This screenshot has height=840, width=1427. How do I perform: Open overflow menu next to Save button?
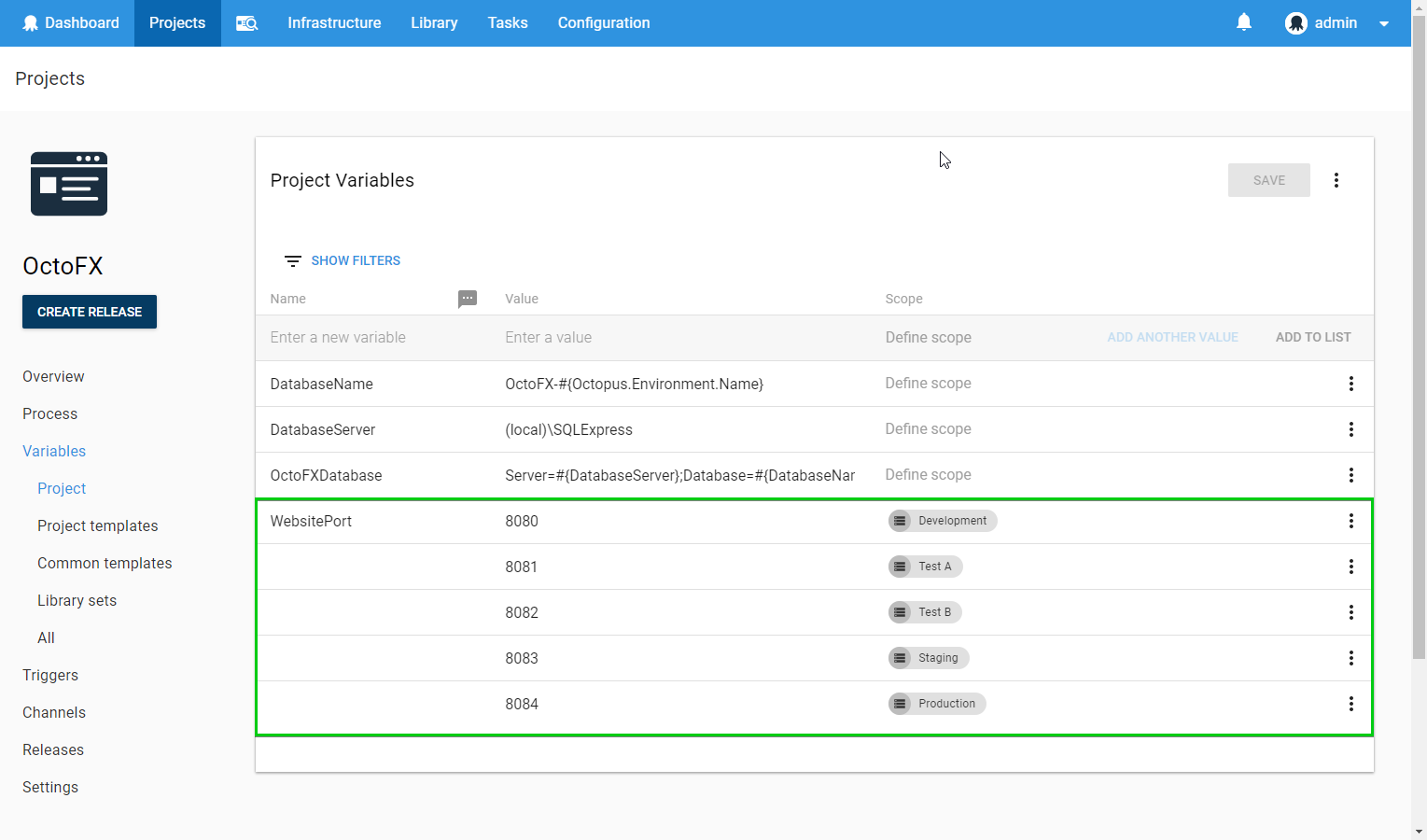pyautogui.click(x=1336, y=180)
